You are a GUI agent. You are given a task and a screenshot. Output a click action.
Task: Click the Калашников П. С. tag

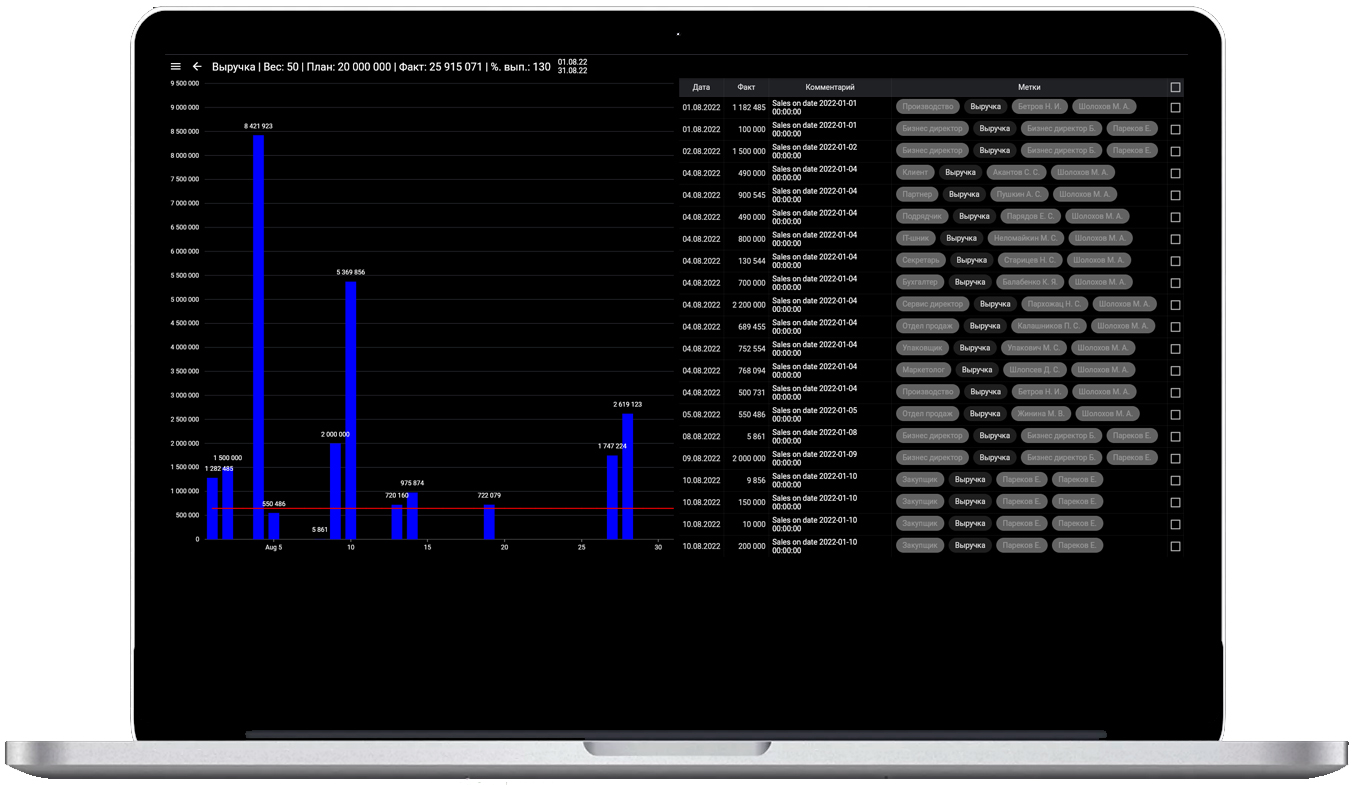click(x=1047, y=326)
